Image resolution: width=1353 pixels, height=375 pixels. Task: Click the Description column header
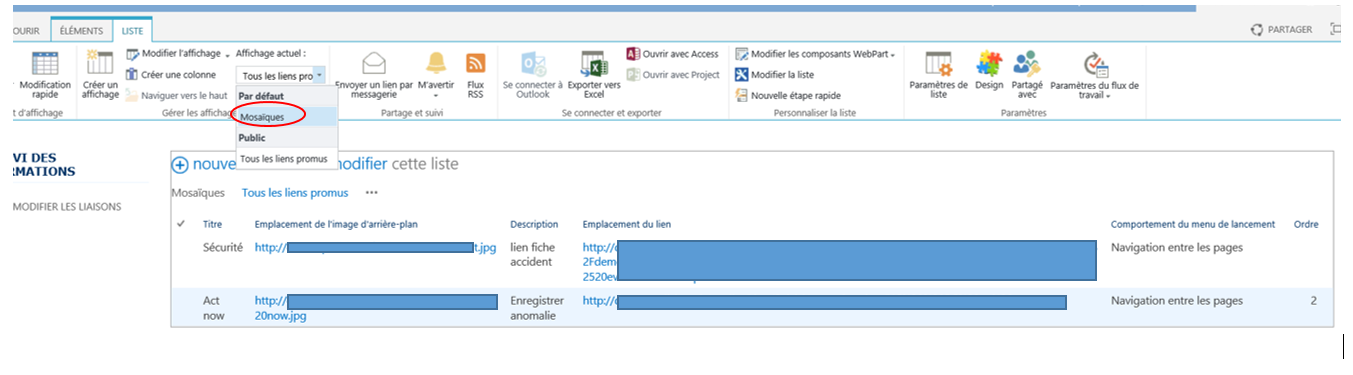click(x=534, y=224)
